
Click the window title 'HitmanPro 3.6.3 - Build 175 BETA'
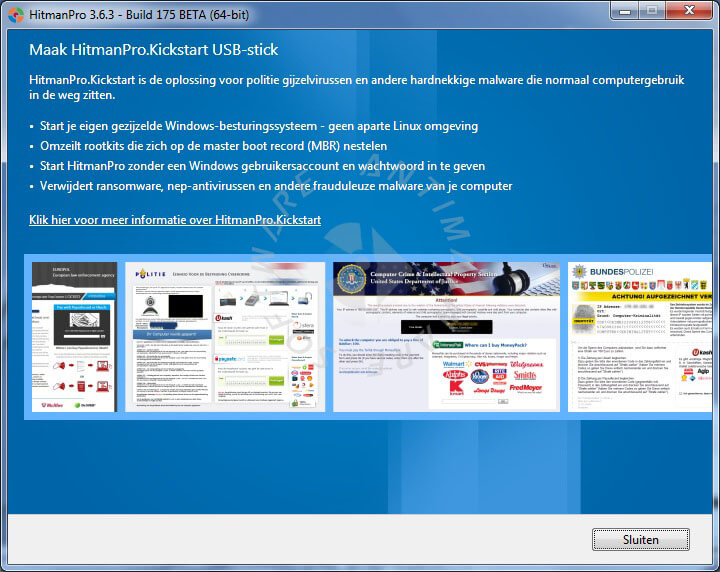[x=139, y=15]
